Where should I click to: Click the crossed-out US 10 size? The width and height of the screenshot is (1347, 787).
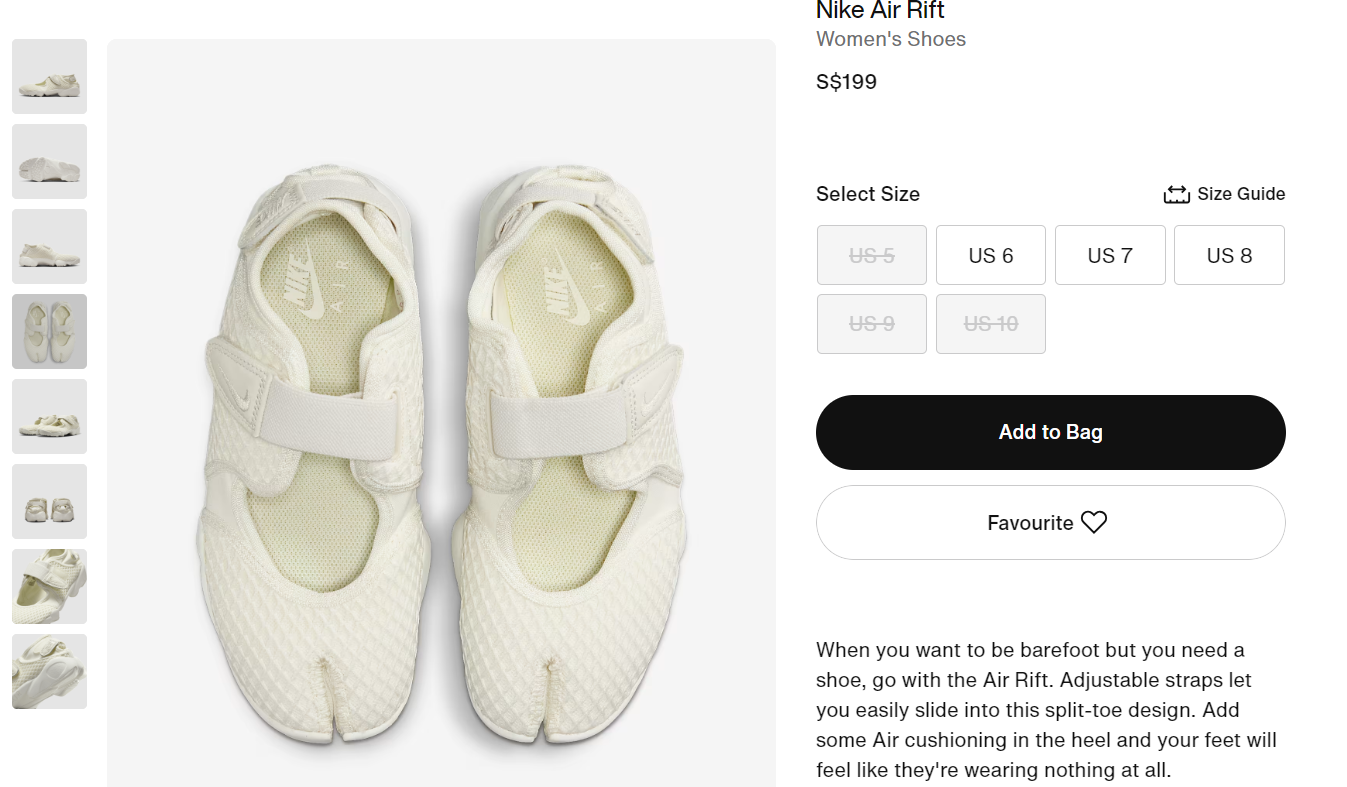pyautogui.click(x=990, y=324)
